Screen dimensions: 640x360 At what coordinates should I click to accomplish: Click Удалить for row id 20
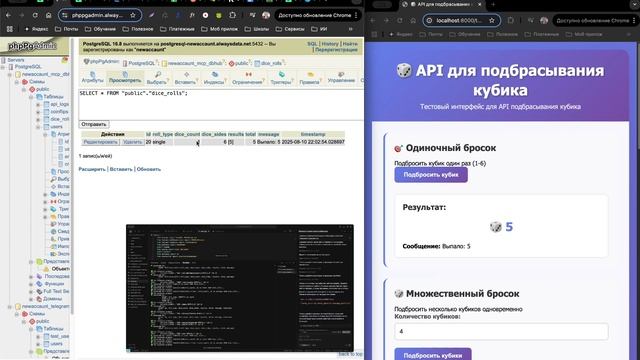[132, 142]
